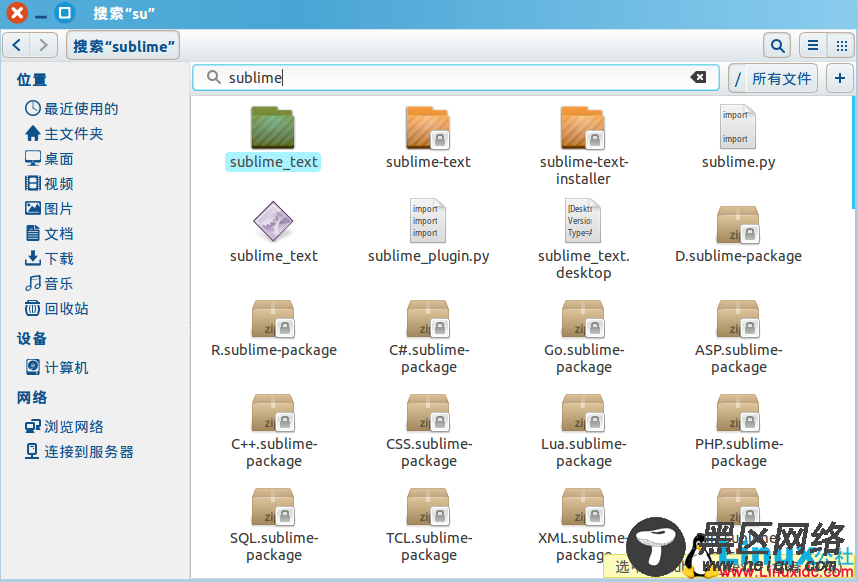
Task: Click the highlighted sublime_text folder name
Action: point(273,162)
